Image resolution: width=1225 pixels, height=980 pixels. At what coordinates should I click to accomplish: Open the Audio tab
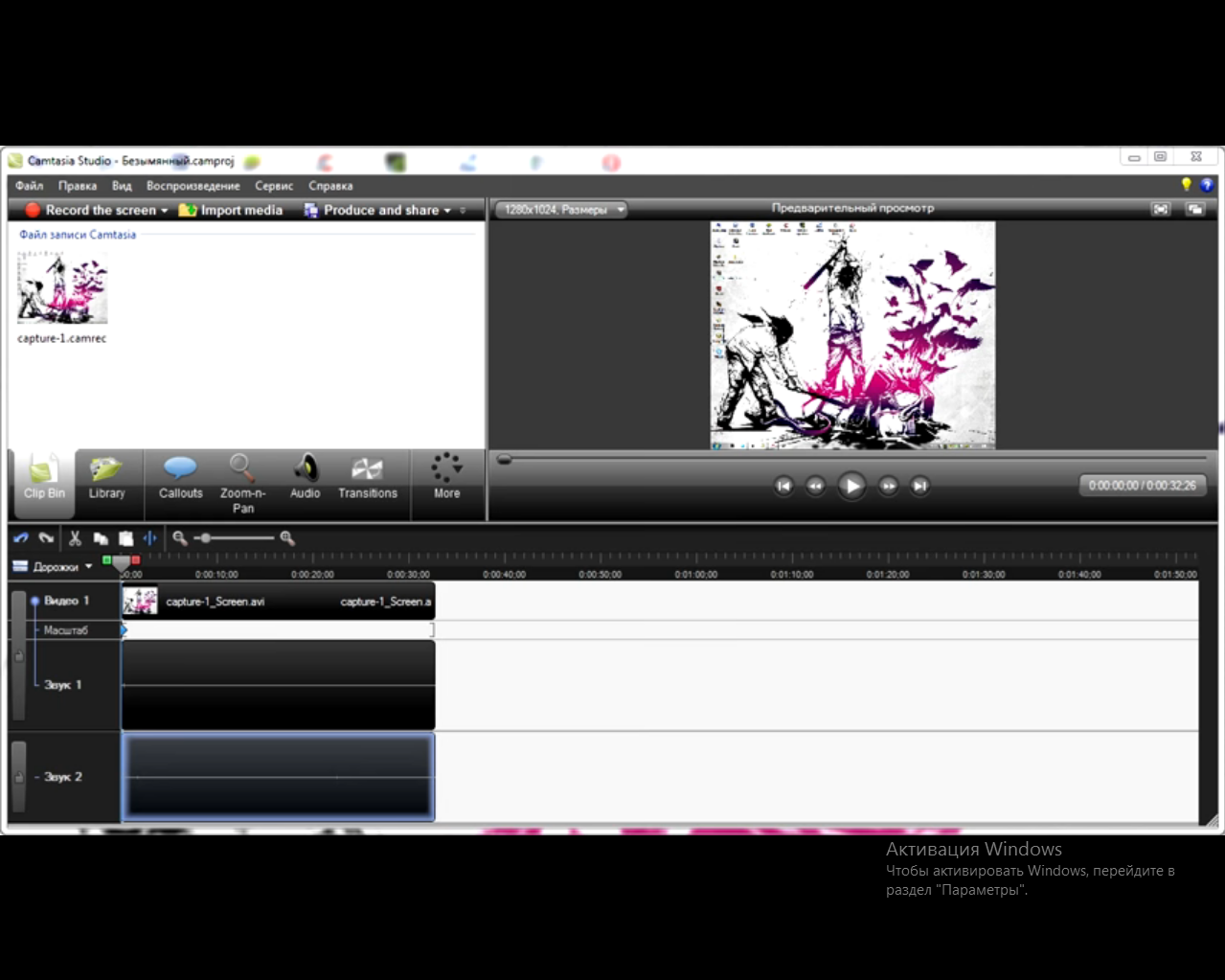tap(306, 479)
